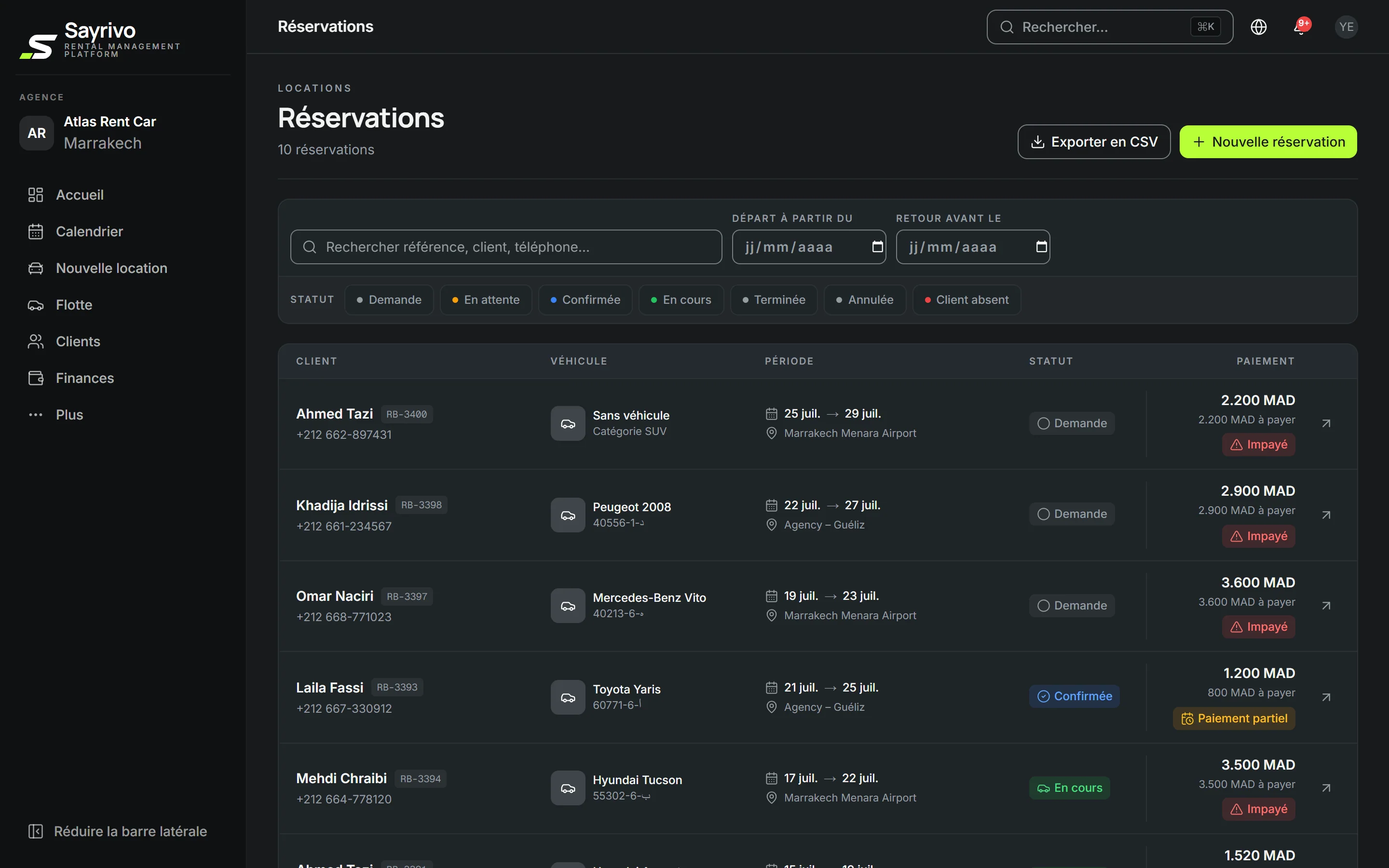Click Peugeot 2008 vehicle icon
This screenshot has width=1389, height=868.
pos(568,515)
